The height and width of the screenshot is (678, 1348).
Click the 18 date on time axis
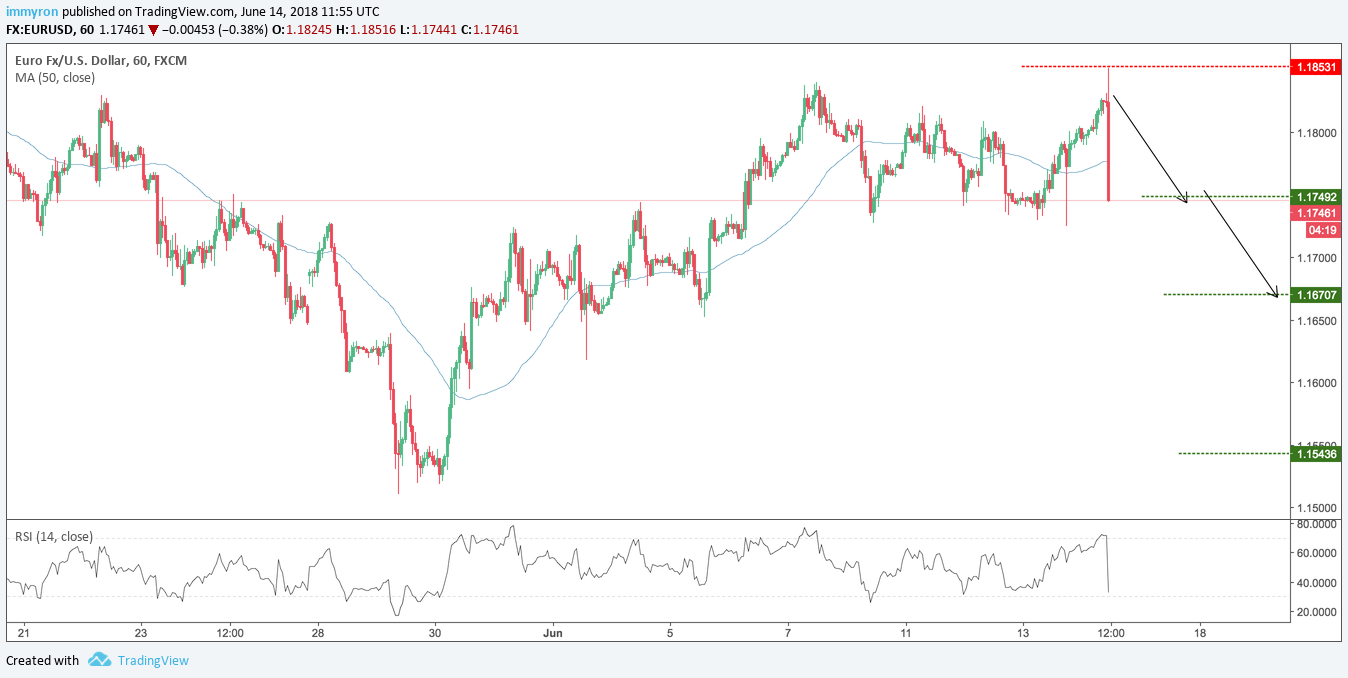click(x=1200, y=633)
